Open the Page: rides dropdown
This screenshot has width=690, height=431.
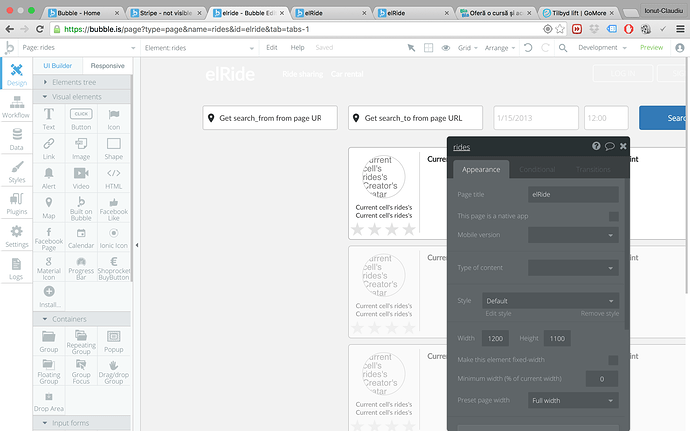click(78, 48)
